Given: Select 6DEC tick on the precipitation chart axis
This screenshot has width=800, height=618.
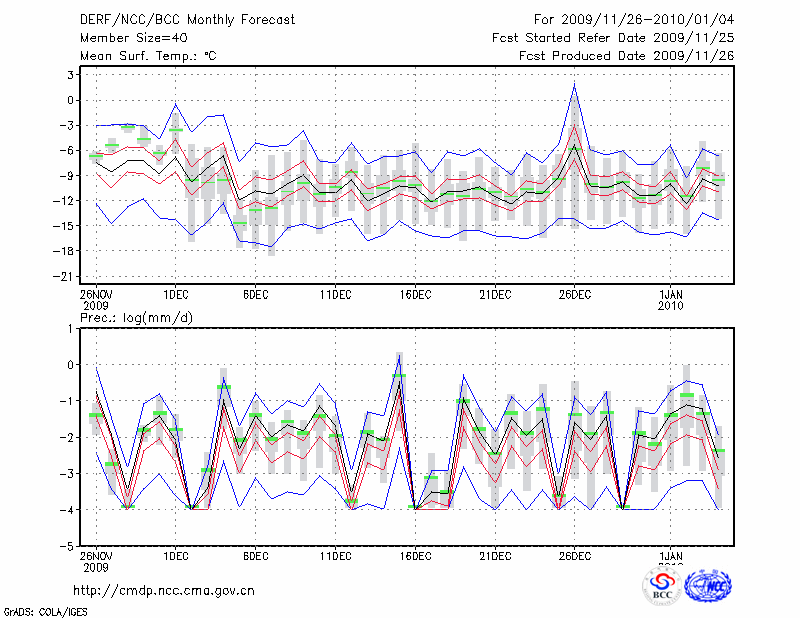Looking at the screenshot, I should point(255,556).
